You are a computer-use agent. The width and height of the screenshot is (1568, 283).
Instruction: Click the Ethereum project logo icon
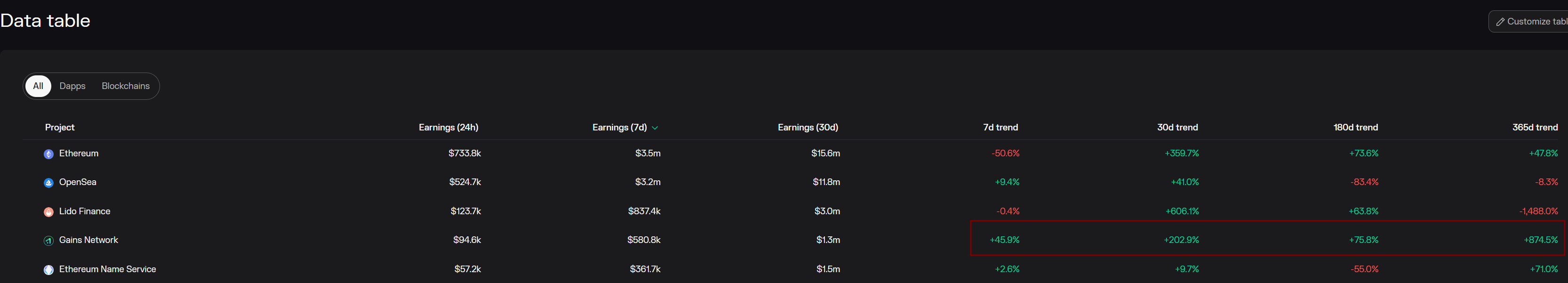click(48, 154)
